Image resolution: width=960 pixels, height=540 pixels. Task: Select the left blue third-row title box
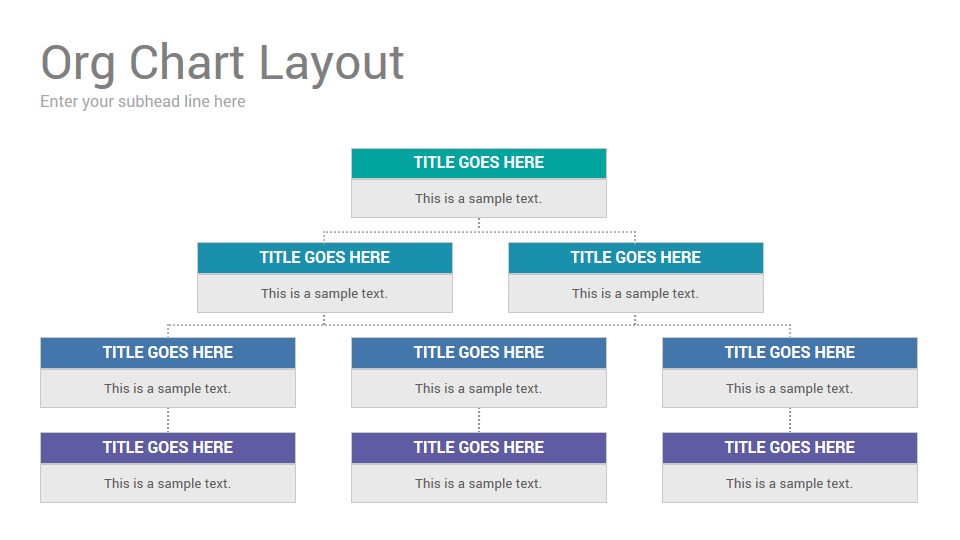[x=168, y=353]
